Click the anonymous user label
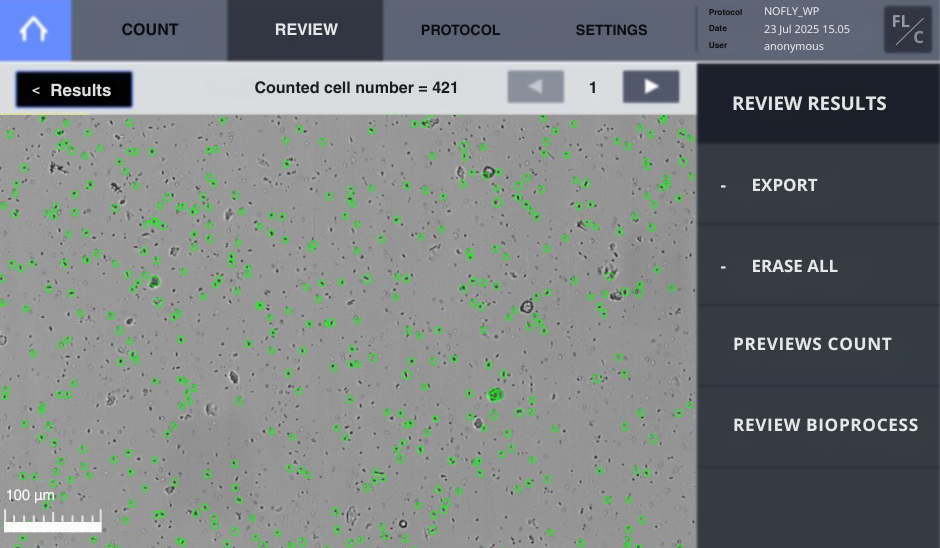This screenshot has height=548, width=940. pos(794,46)
